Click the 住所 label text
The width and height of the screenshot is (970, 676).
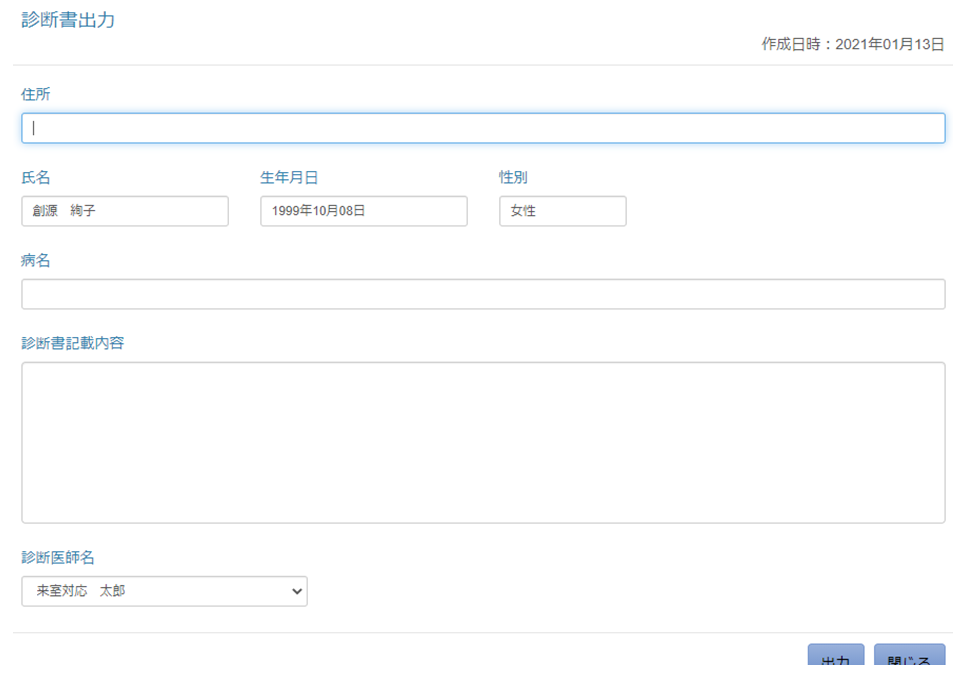(x=36, y=94)
